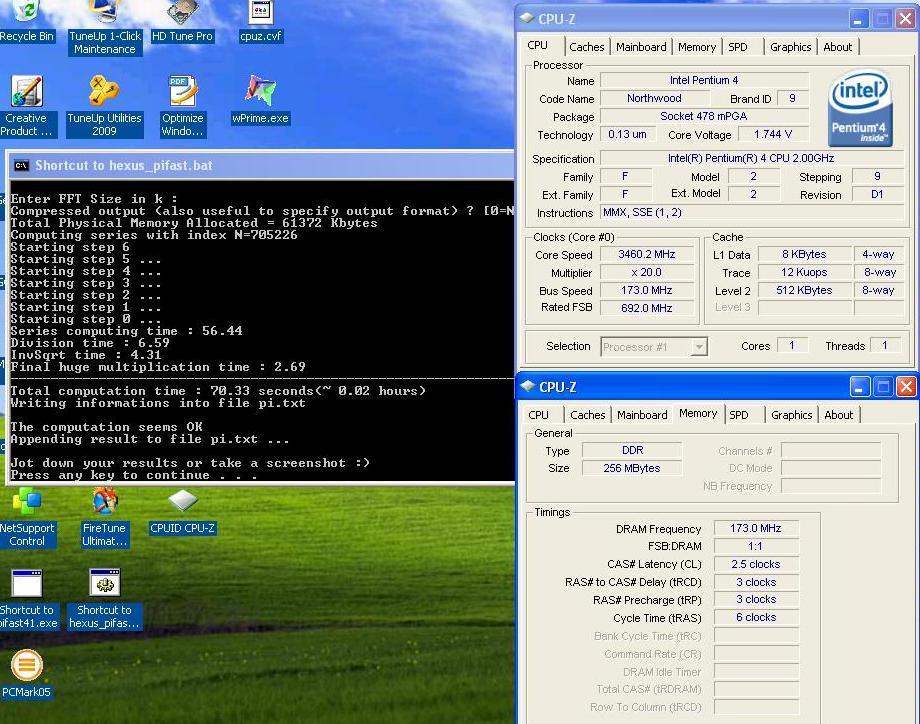Image resolution: width=920 pixels, height=724 pixels.
Task: Click Core Voltage 1.744 V field
Action: (773, 134)
